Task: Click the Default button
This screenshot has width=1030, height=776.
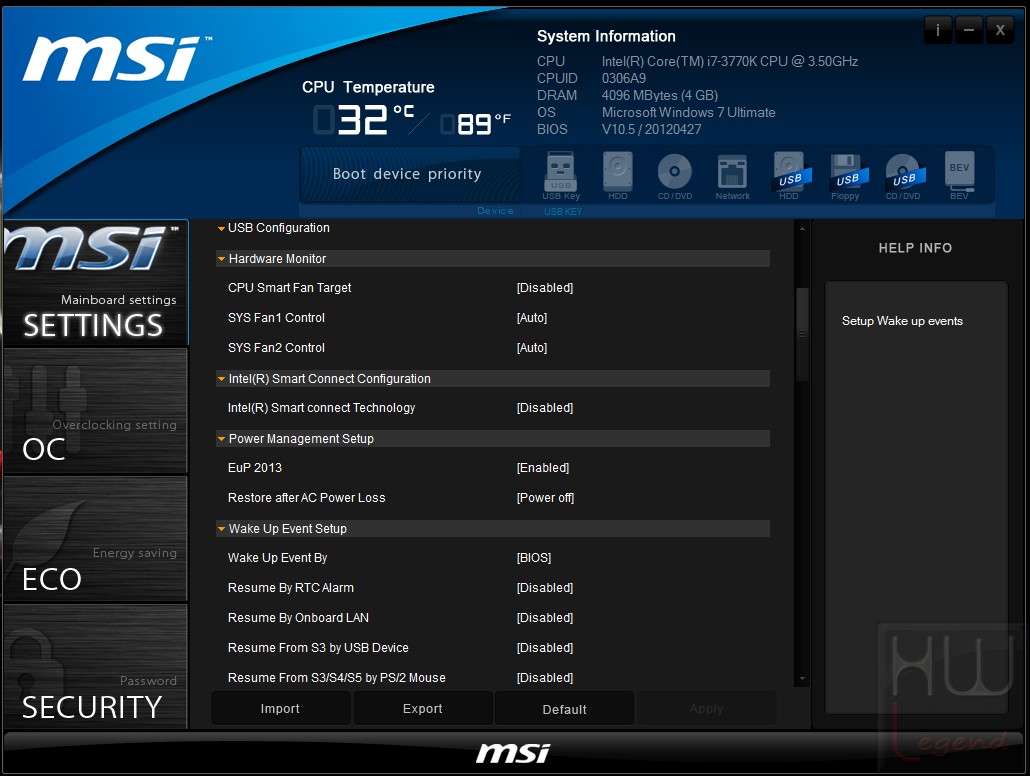Action: [564, 708]
